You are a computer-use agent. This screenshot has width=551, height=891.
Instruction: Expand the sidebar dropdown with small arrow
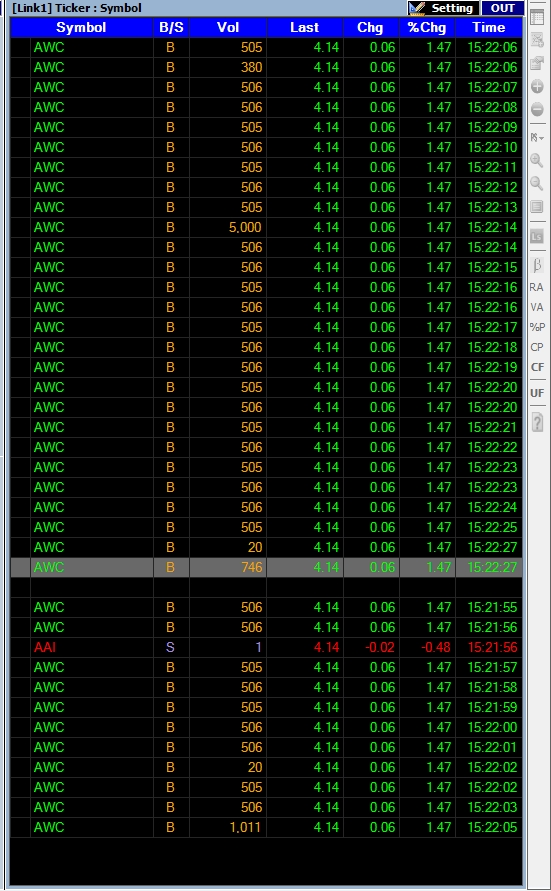coord(537,138)
